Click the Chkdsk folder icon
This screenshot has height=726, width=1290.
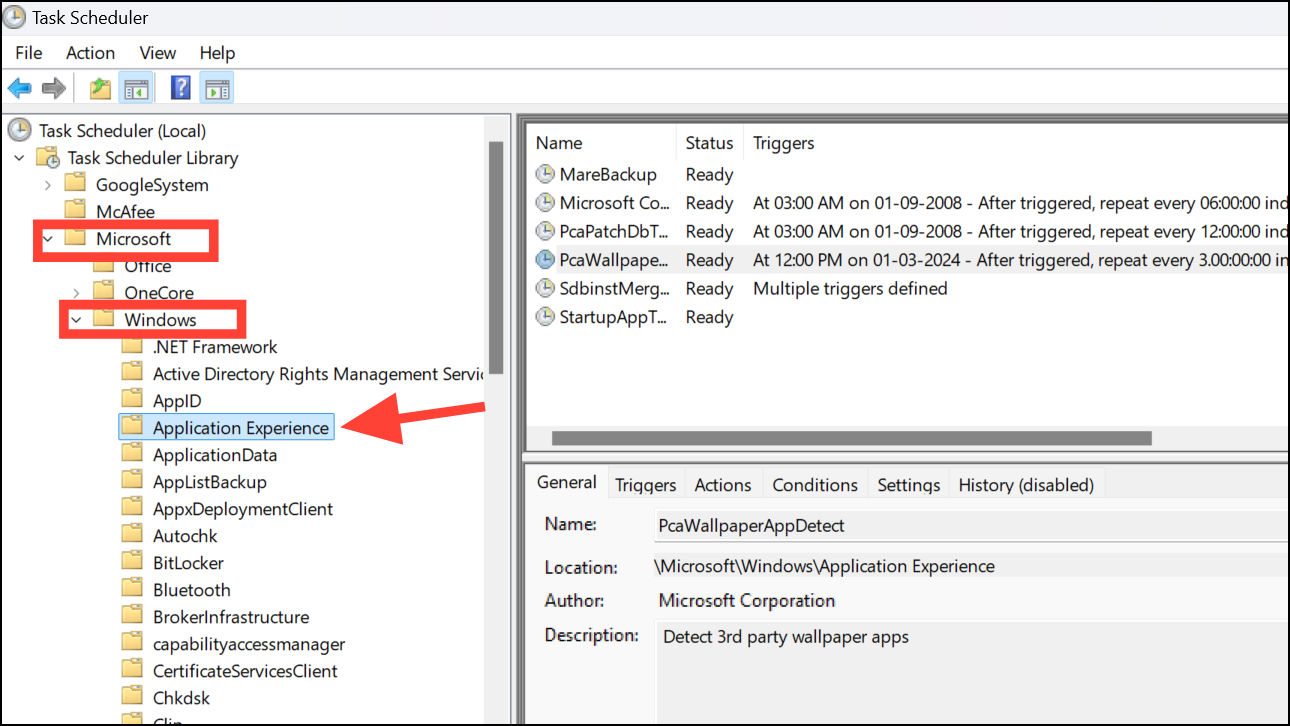pos(132,697)
